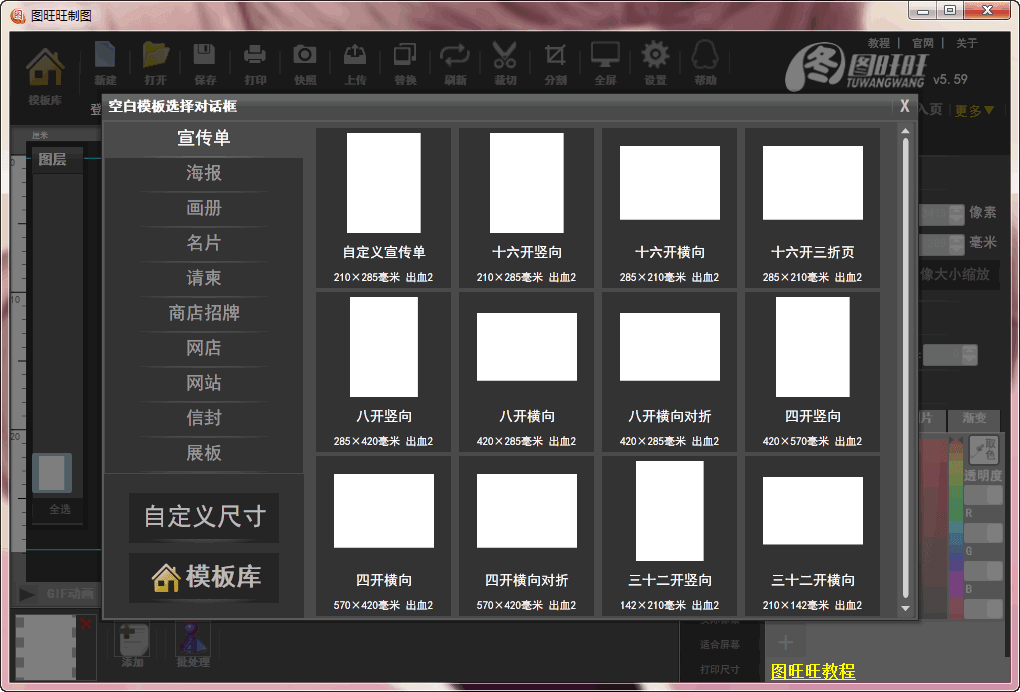Click the 新建 (New) toolbar icon
Image resolution: width=1020 pixels, height=692 pixels.
[x=105, y=60]
